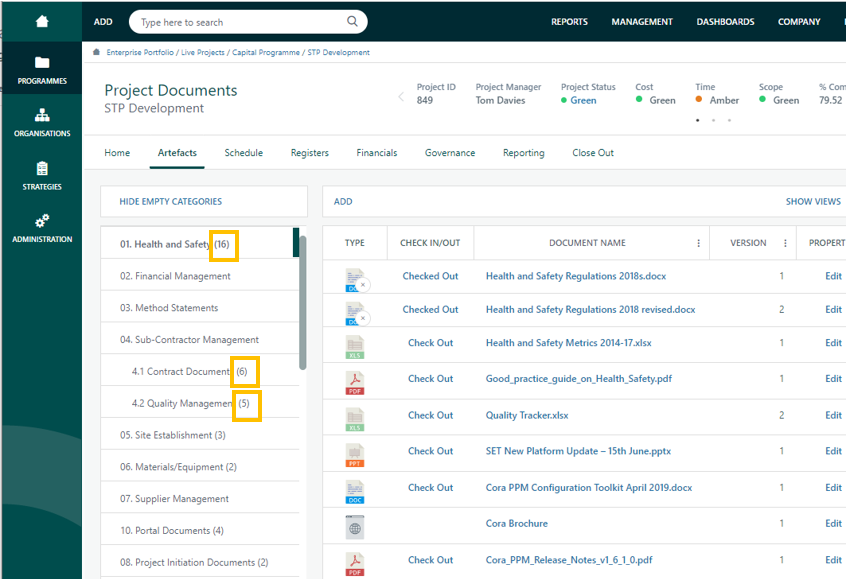Open STP Development breadcrumb link
The height and width of the screenshot is (579, 850).
click(x=338, y=53)
